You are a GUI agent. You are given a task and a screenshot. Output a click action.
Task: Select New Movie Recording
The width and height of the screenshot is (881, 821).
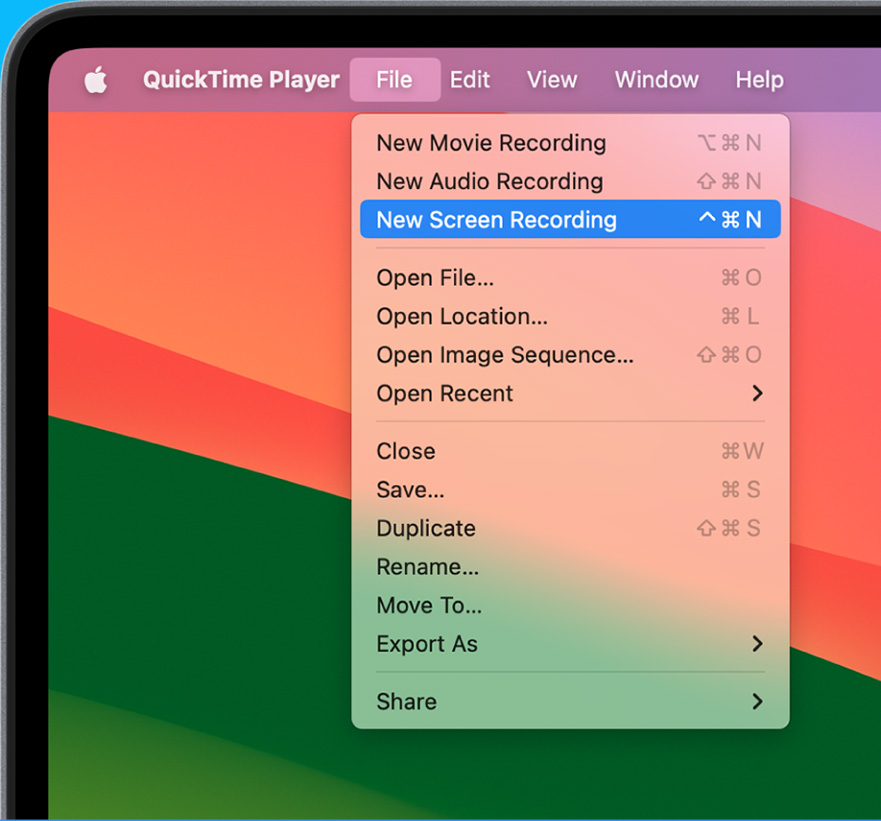(x=491, y=143)
